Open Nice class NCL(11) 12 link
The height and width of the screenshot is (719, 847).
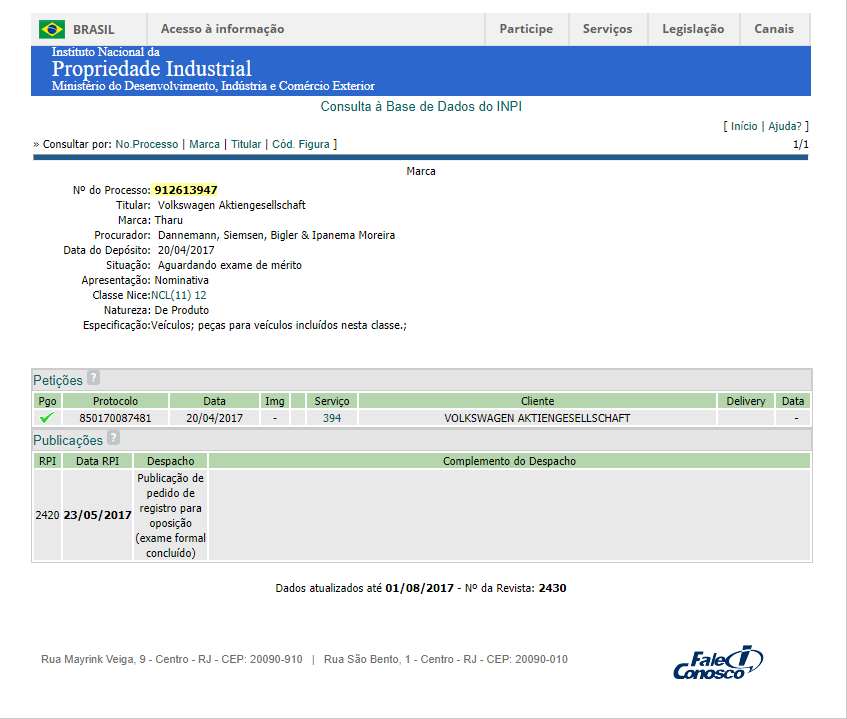(178, 295)
